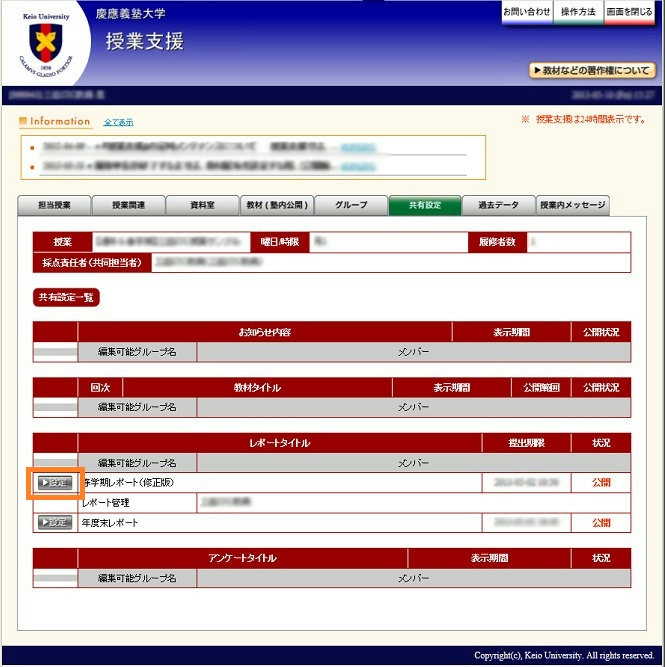Click 設定 button for 春学期レポート(修正版)
The height and width of the screenshot is (667, 665).
click(x=55, y=483)
